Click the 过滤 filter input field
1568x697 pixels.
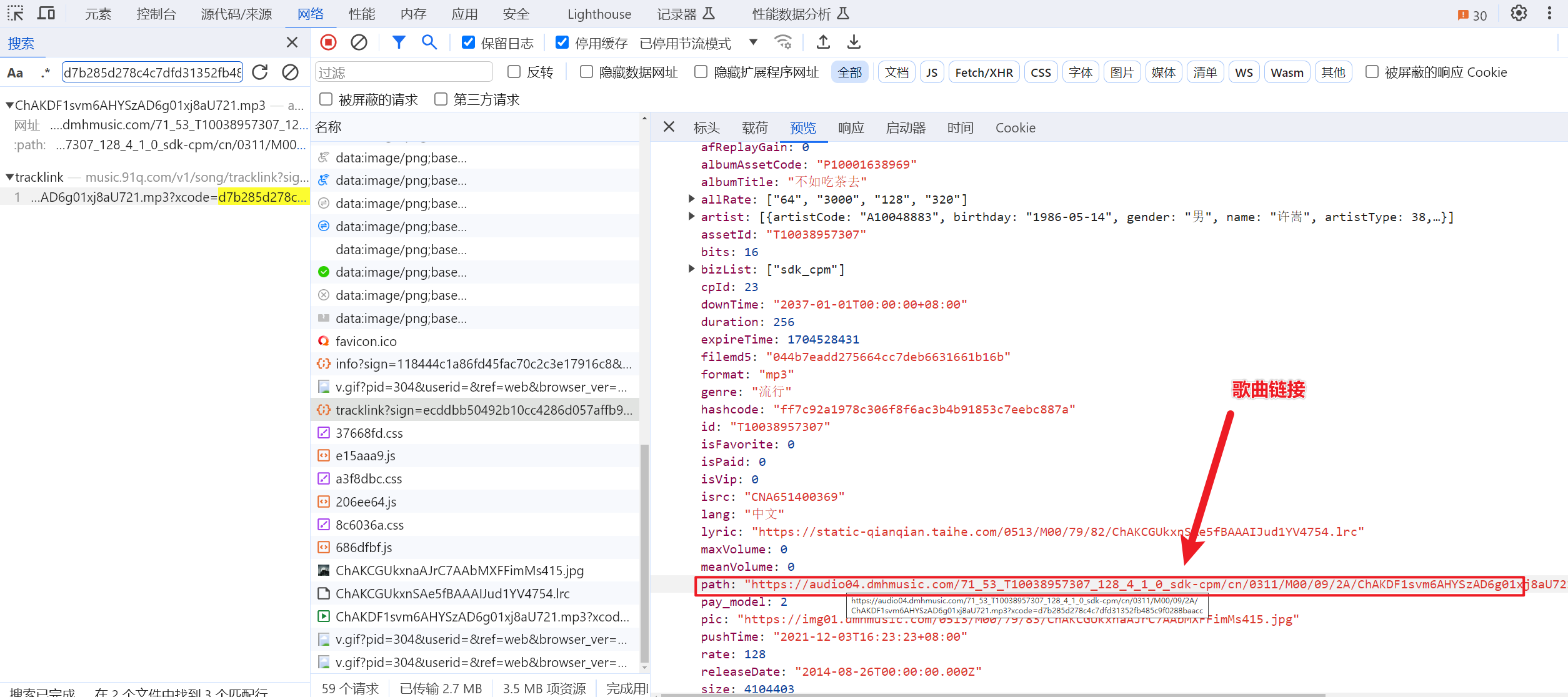pyautogui.click(x=403, y=71)
